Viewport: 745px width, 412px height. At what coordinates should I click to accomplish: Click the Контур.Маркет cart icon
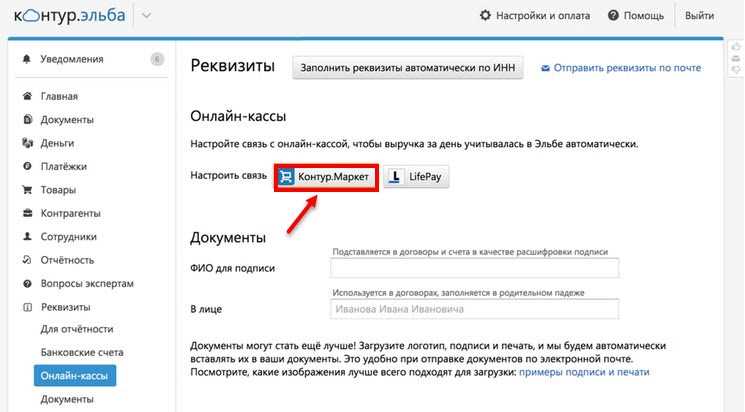[286, 177]
